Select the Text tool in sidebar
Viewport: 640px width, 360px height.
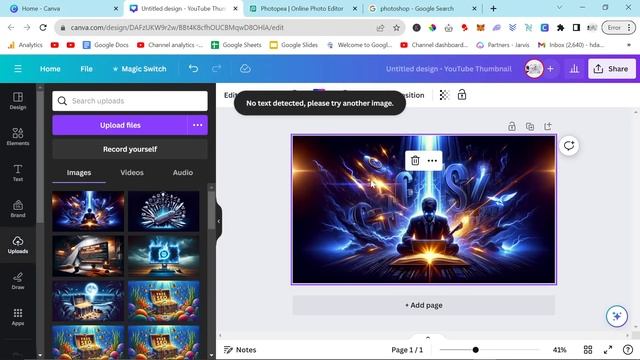pos(18,173)
